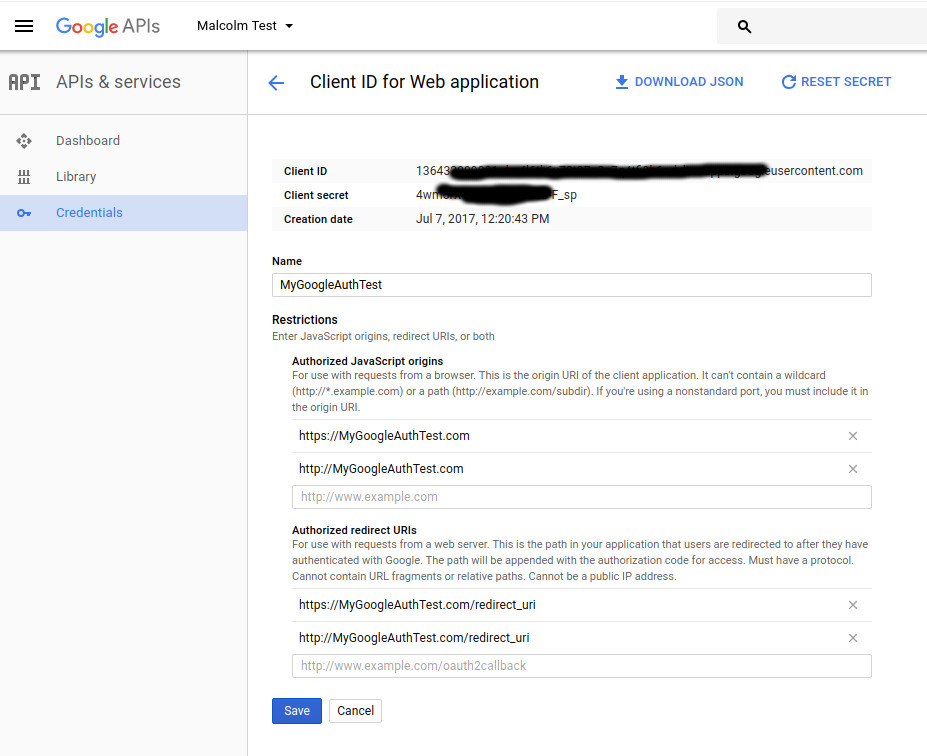
Task: Go back with the left arrow
Action: [276, 83]
